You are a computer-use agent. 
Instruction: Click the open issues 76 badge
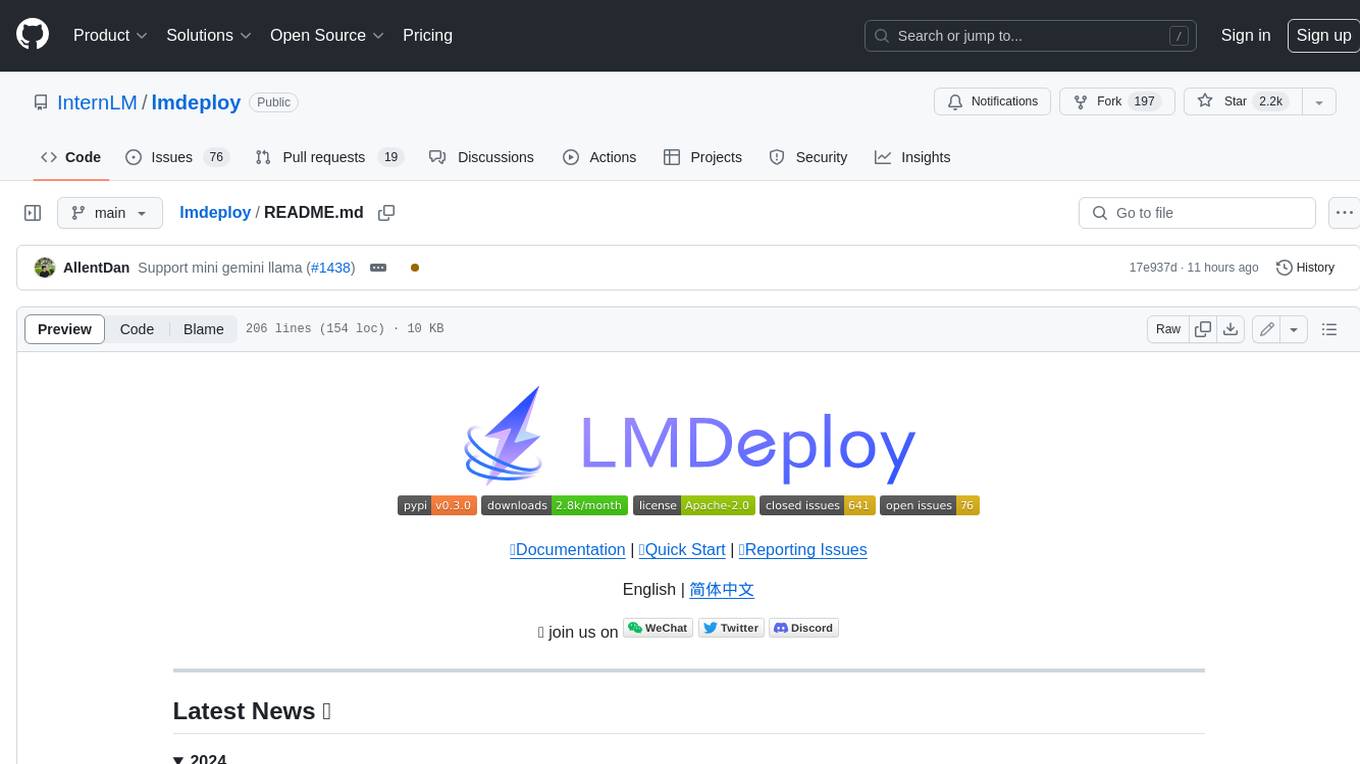tap(929, 506)
